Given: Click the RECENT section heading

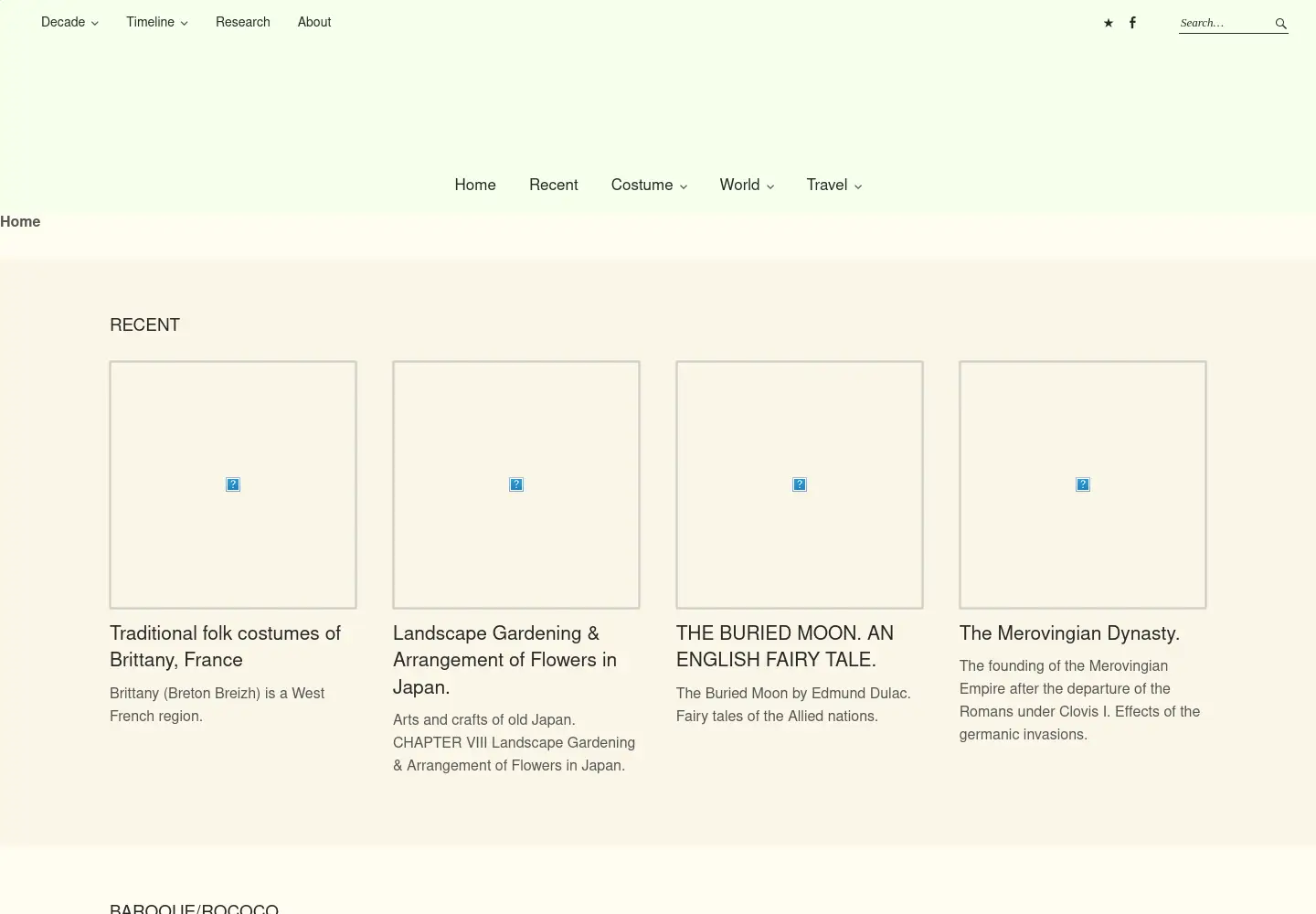Looking at the screenshot, I should click(x=144, y=324).
